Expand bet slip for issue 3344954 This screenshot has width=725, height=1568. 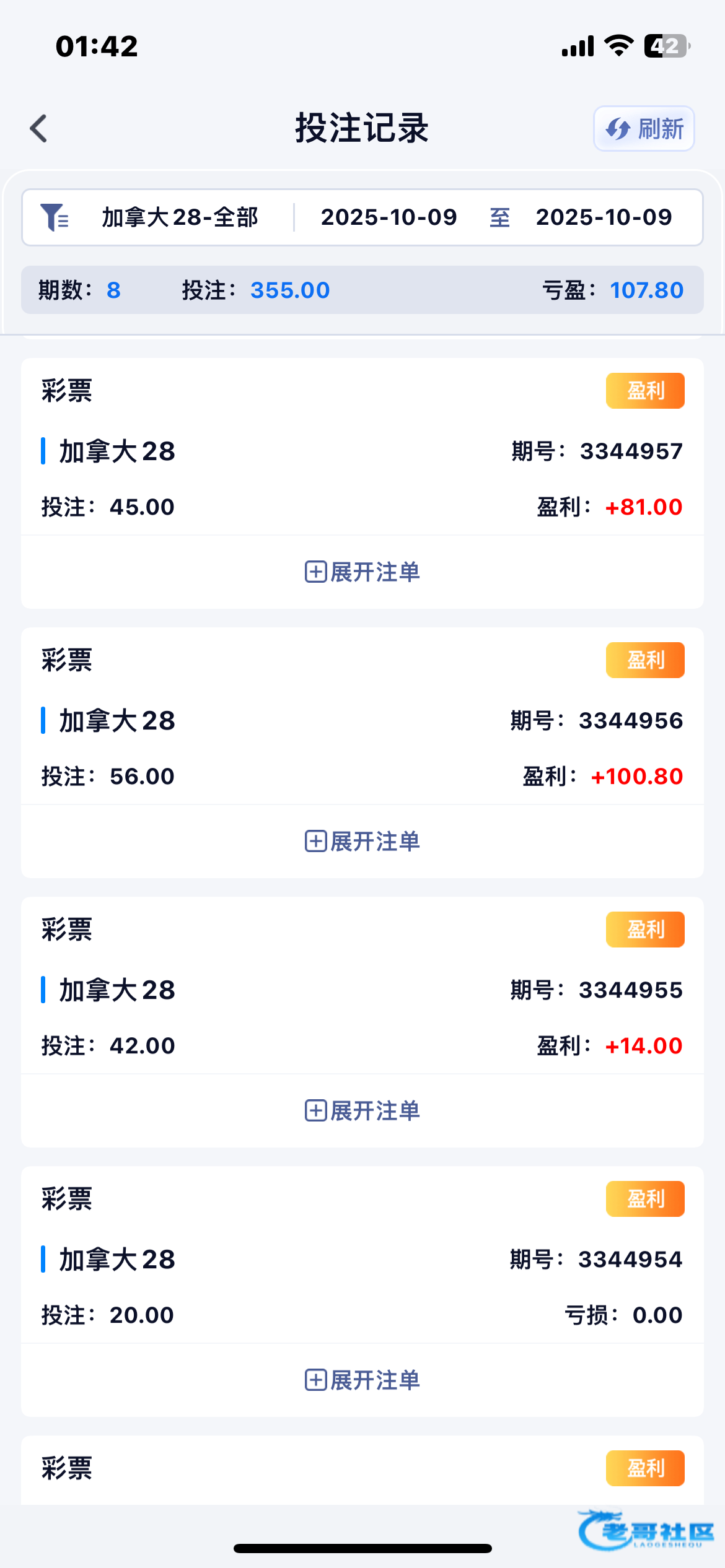(x=362, y=1380)
